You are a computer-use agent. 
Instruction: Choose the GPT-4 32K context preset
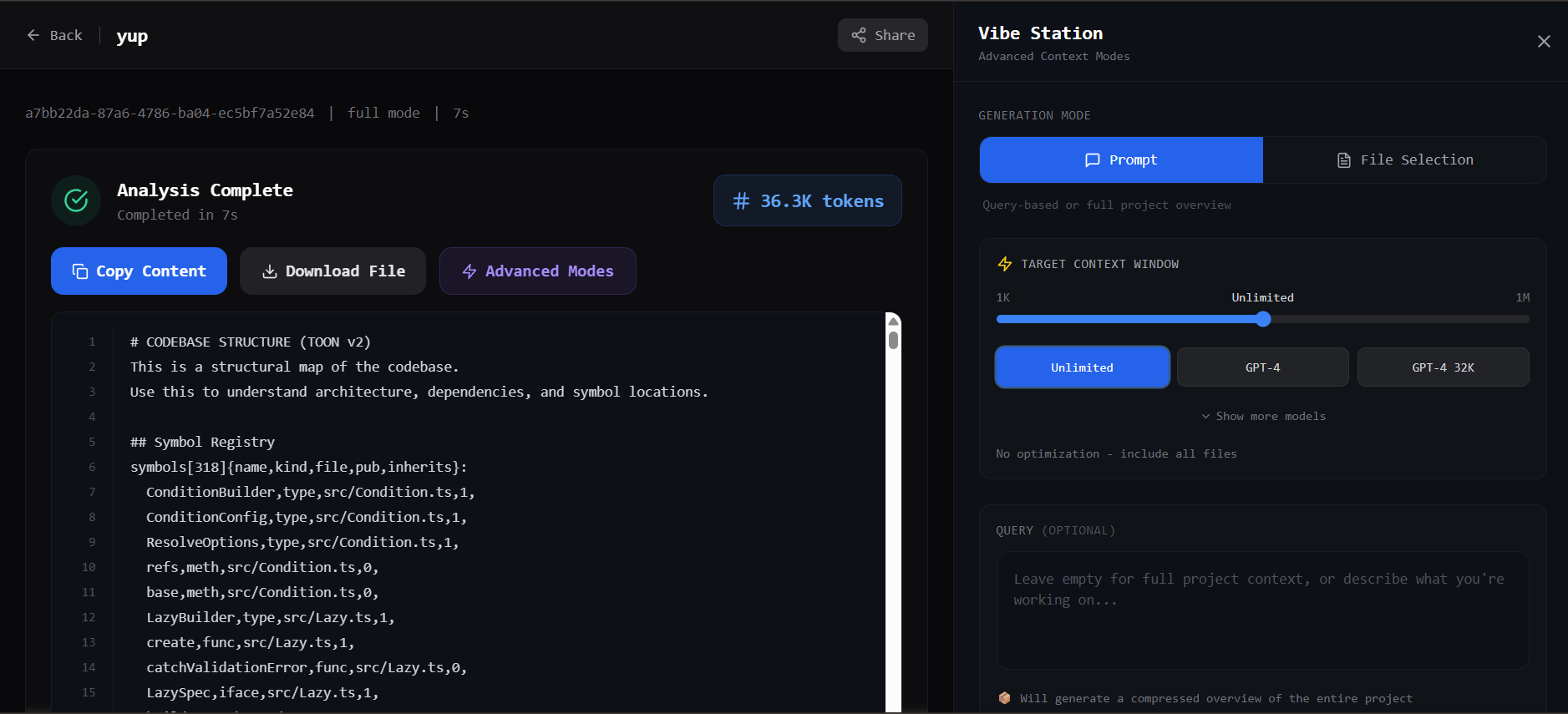coord(1444,367)
